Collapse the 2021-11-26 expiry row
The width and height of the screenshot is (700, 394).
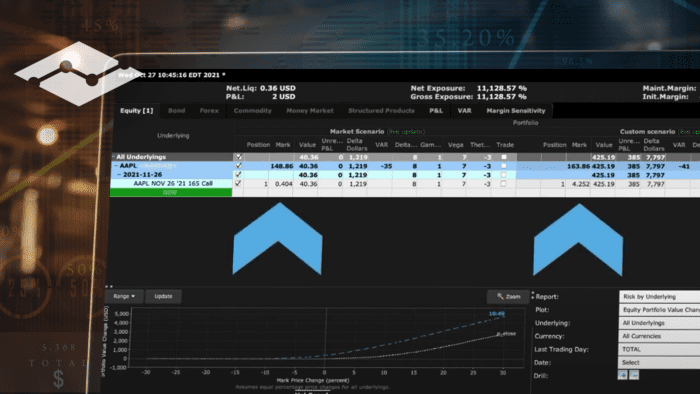click(120, 174)
